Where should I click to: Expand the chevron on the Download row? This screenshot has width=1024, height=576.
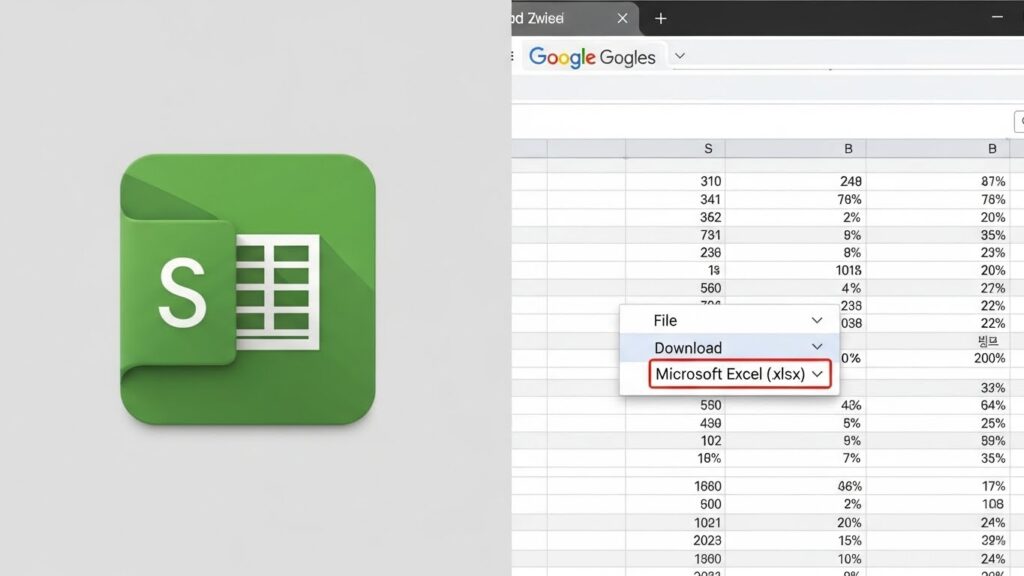pyautogui.click(x=817, y=347)
